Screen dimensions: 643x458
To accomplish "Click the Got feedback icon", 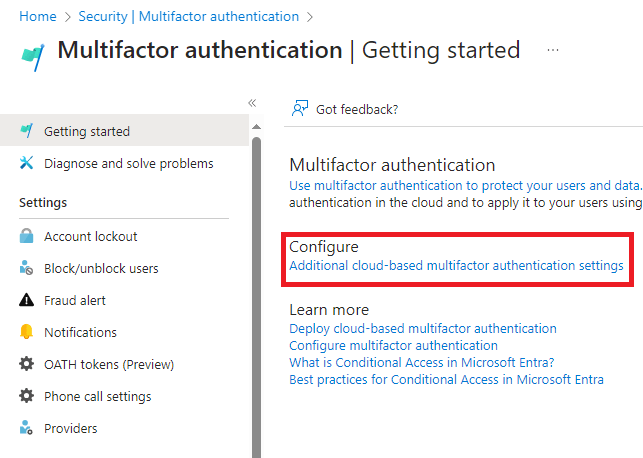I will [x=299, y=109].
